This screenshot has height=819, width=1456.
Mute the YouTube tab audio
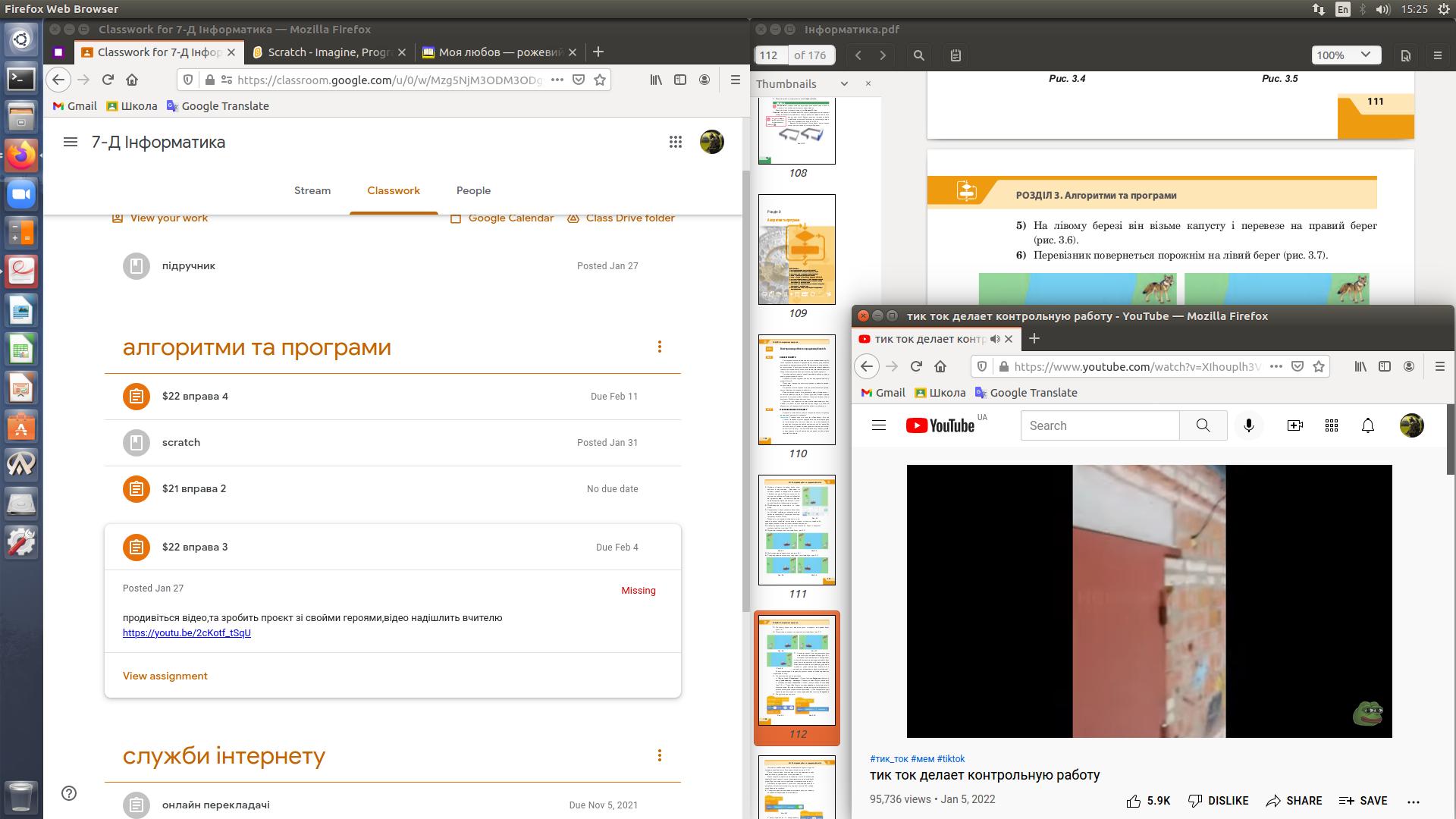(x=995, y=339)
